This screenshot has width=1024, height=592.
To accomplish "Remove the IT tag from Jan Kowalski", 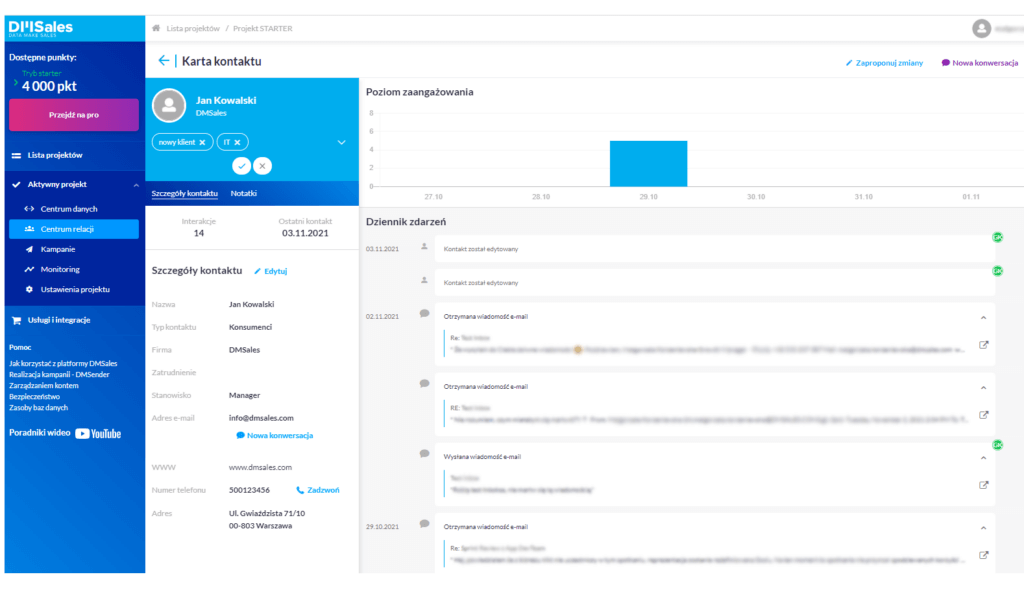I will pyautogui.click(x=239, y=141).
